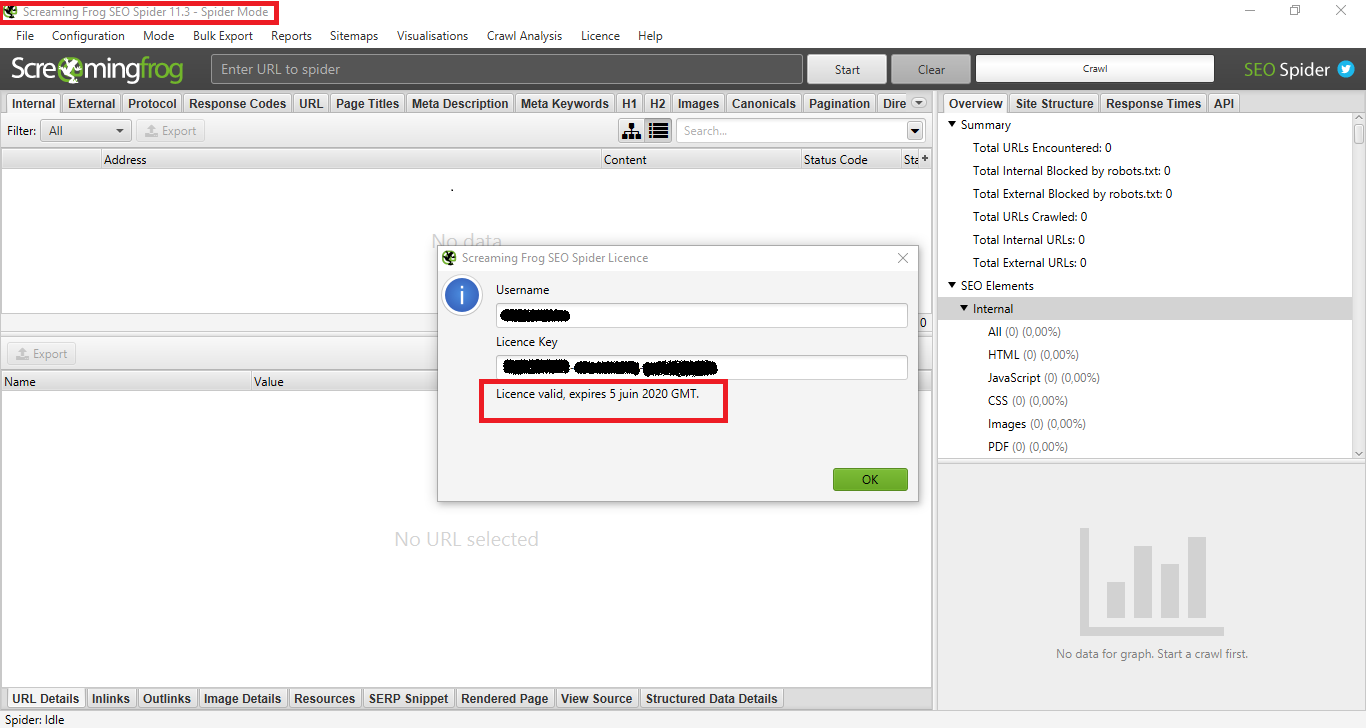Click the Export icon next to the Filter dropdown
Screen dimensions: 1366x728
[x=170, y=130]
